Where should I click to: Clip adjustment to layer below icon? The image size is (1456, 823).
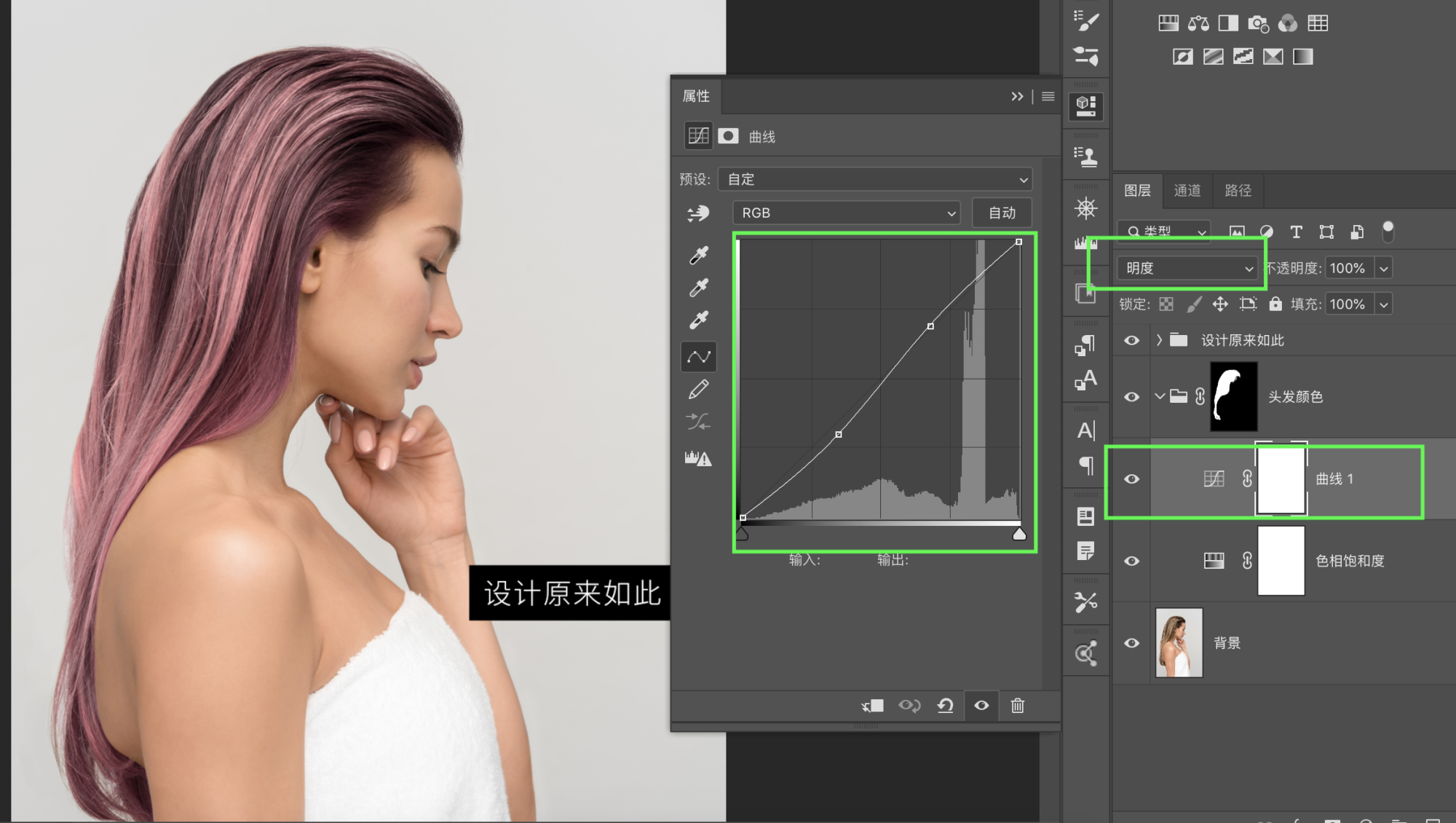(872, 705)
